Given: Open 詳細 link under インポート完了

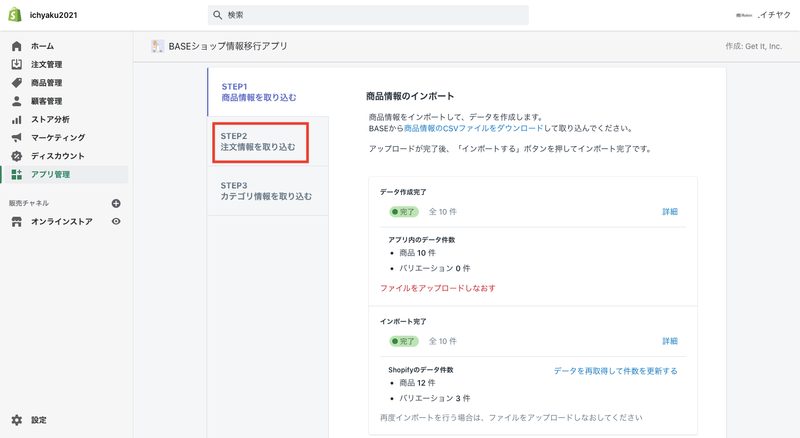Looking at the screenshot, I should 670,341.
